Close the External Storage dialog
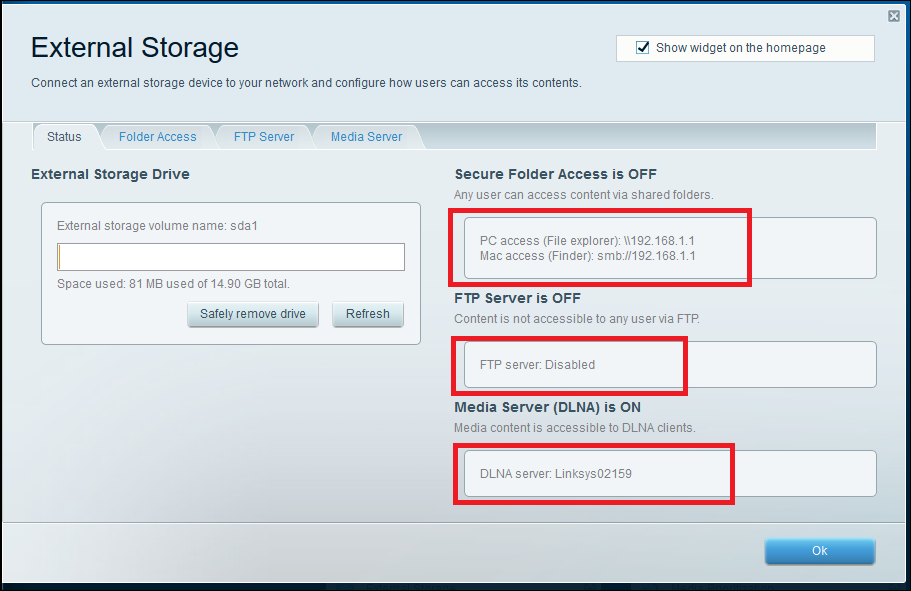911x591 pixels. 893,15
